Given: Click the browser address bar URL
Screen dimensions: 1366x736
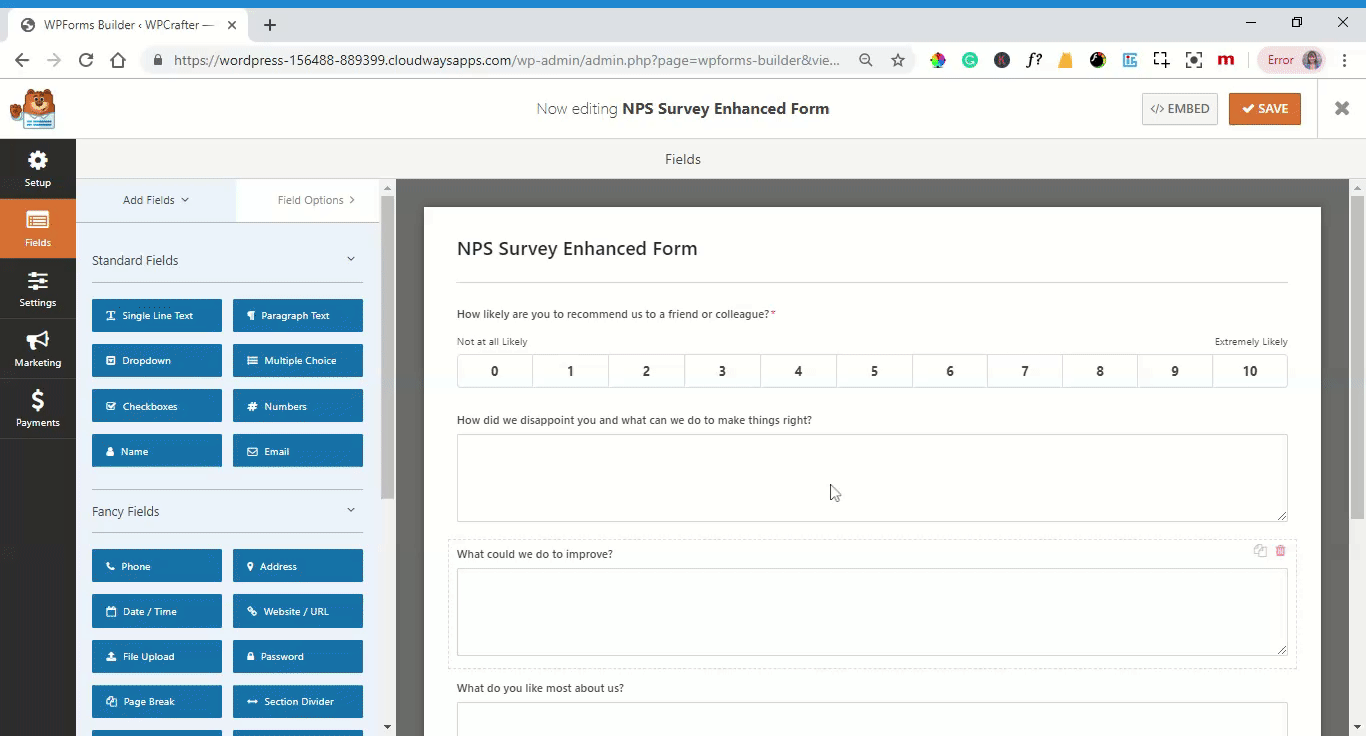Looking at the screenshot, I should [507, 60].
